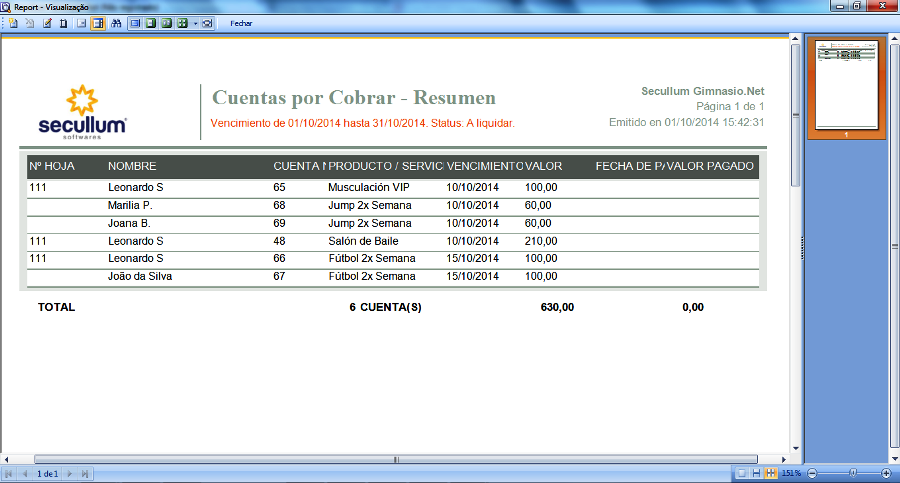Select highlighted facing pages layout icon

[770, 473]
